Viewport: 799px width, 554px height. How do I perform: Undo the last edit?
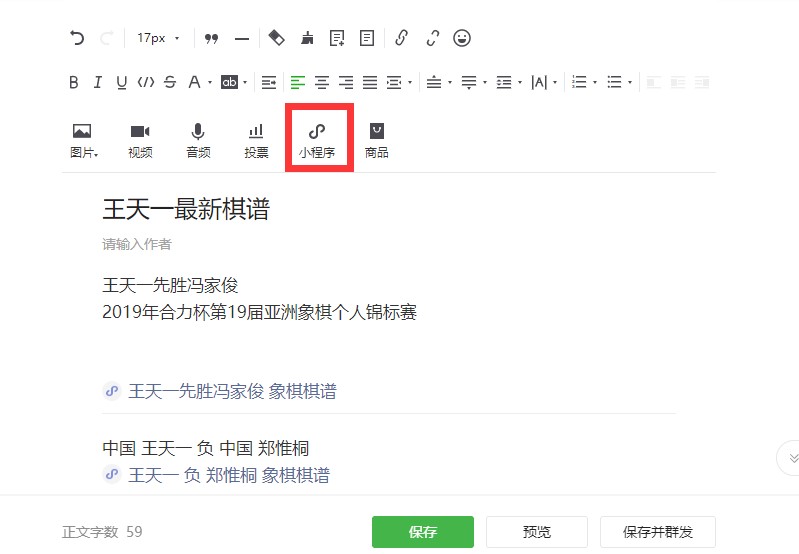point(77,38)
